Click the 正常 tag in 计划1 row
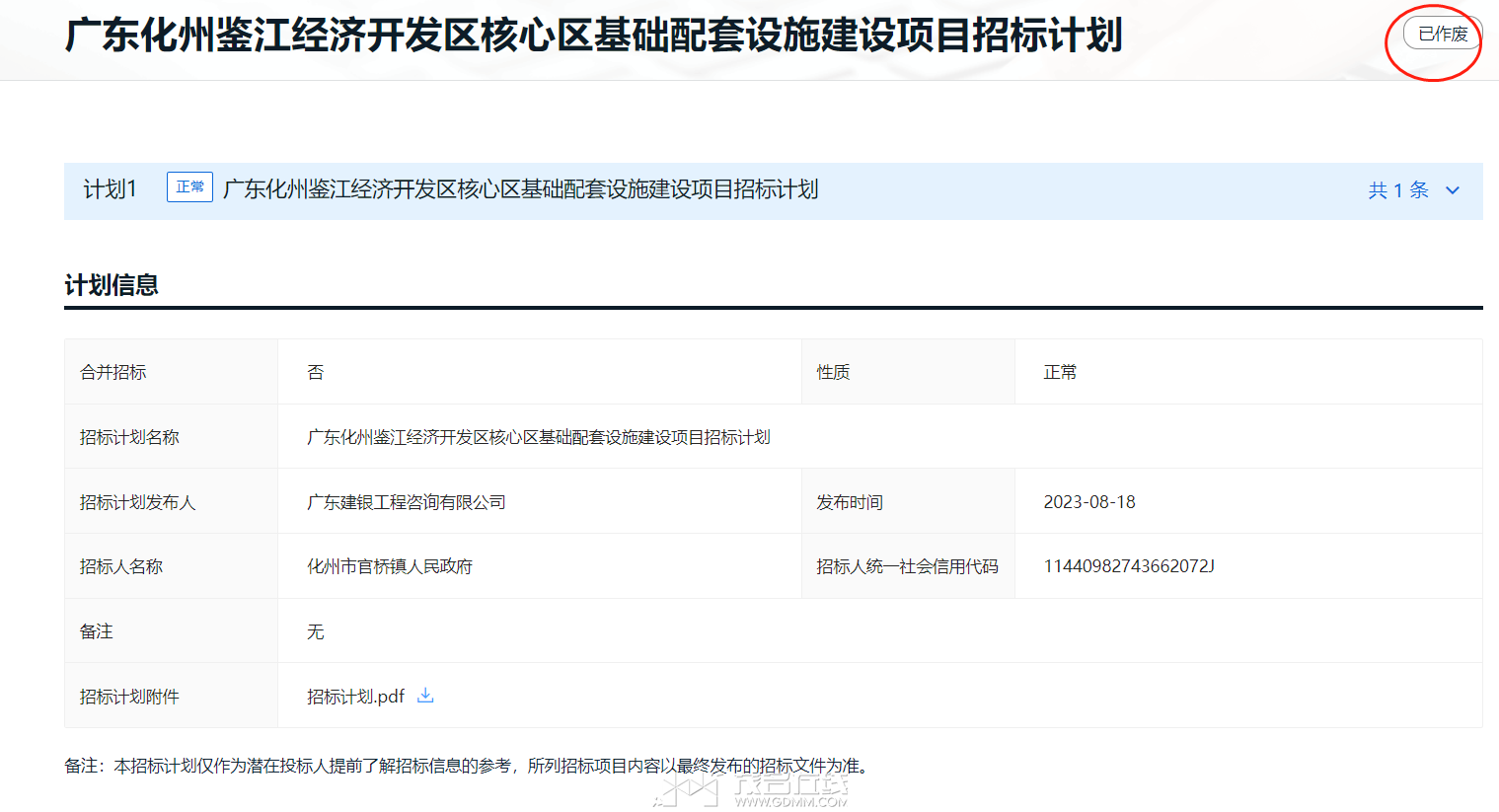Viewport: 1499px width, 812px height. 189,187
